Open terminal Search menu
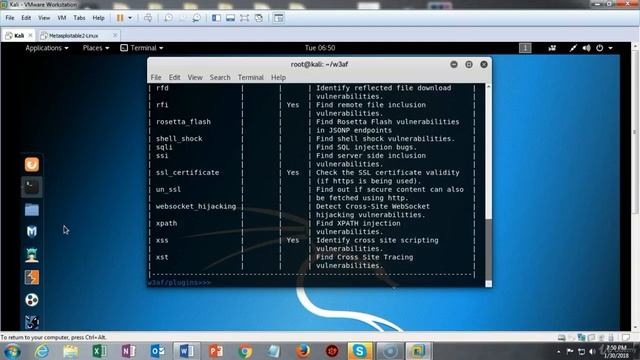Viewport: 640px width, 360px height. pos(220,78)
